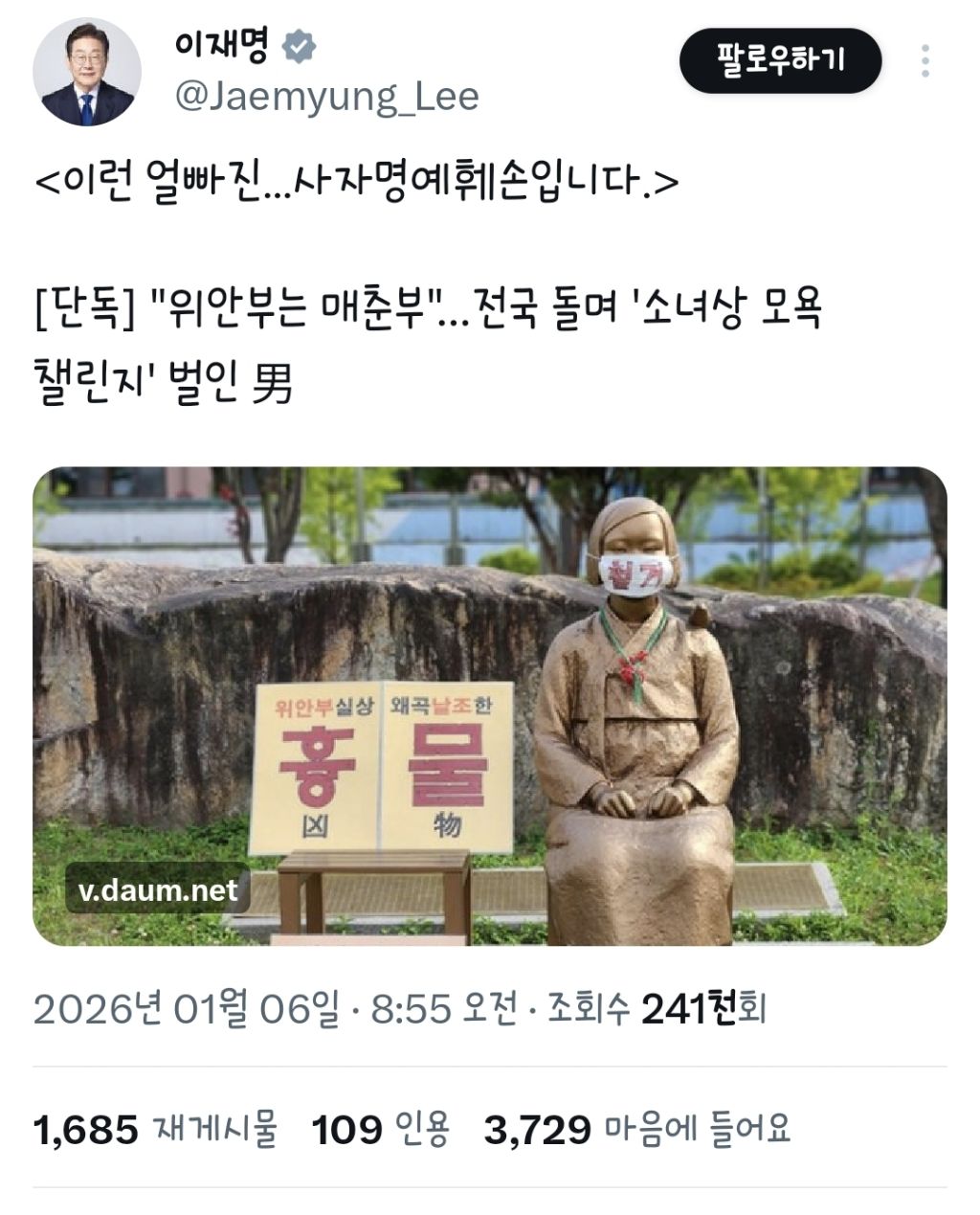Show the 109 인용 quotes list

pyautogui.click(x=381, y=1129)
